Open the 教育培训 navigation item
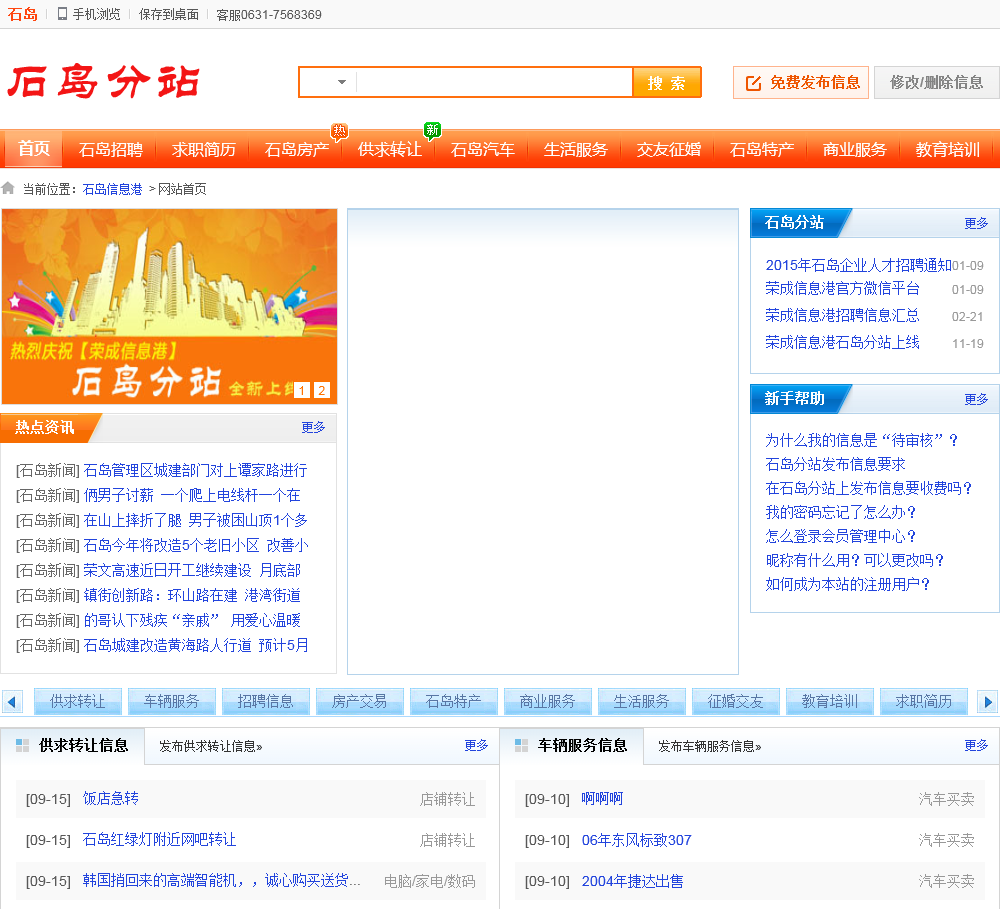1000x909 pixels. click(948, 149)
